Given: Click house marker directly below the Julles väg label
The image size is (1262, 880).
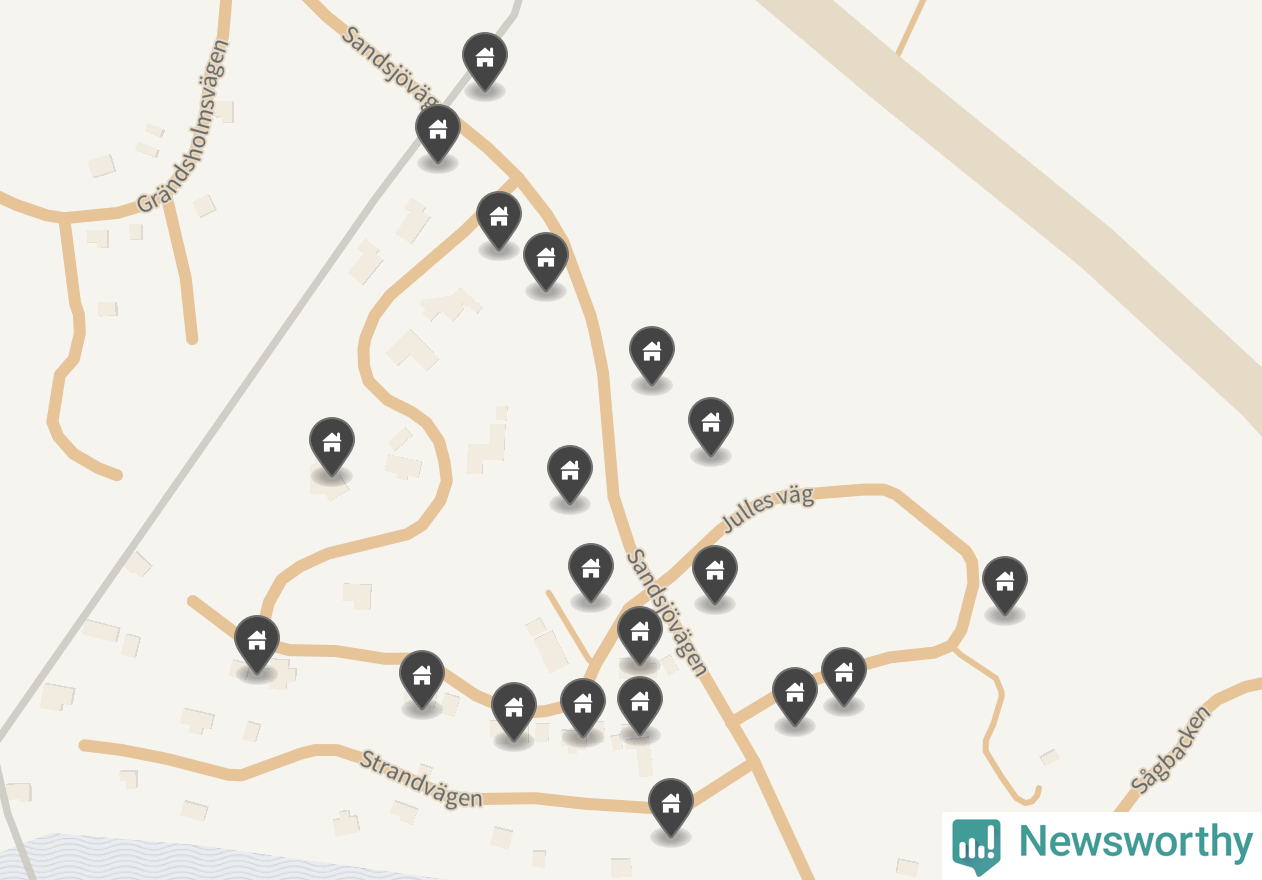Looking at the screenshot, I should coord(715,573).
